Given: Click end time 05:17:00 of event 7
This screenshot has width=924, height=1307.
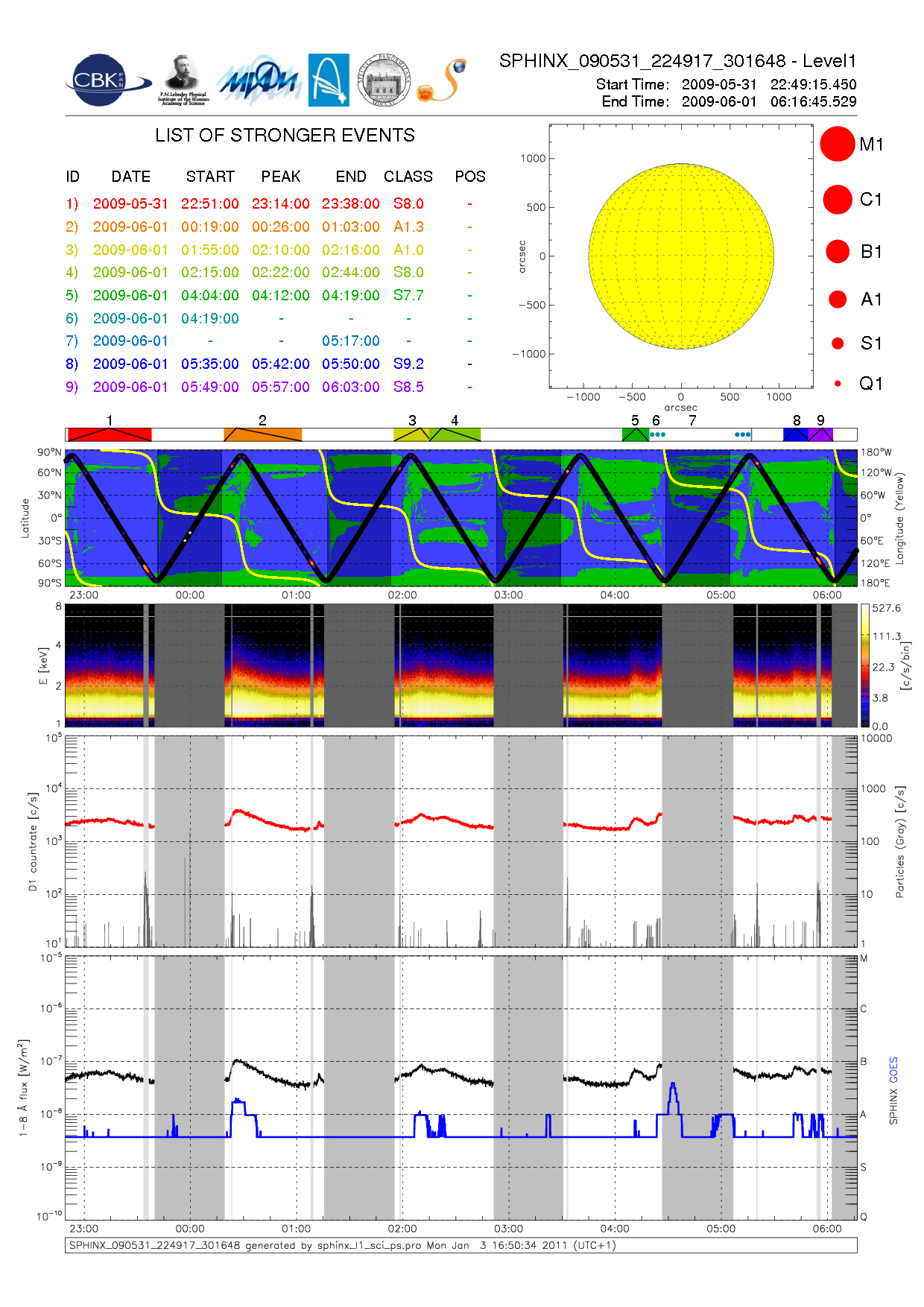Looking at the screenshot, I should [351, 341].
